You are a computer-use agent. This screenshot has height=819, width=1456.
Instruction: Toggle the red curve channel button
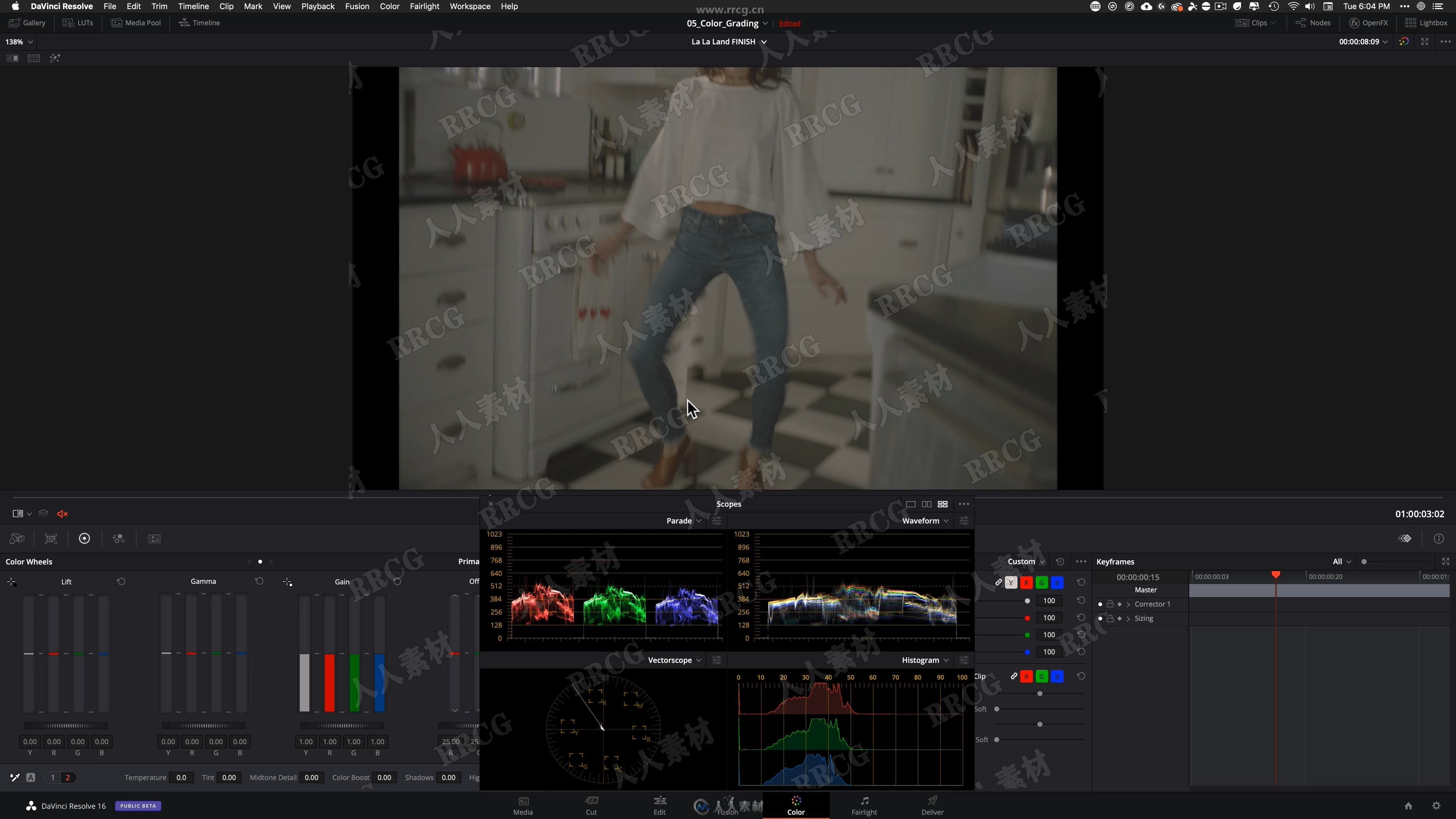(1026, 582)
